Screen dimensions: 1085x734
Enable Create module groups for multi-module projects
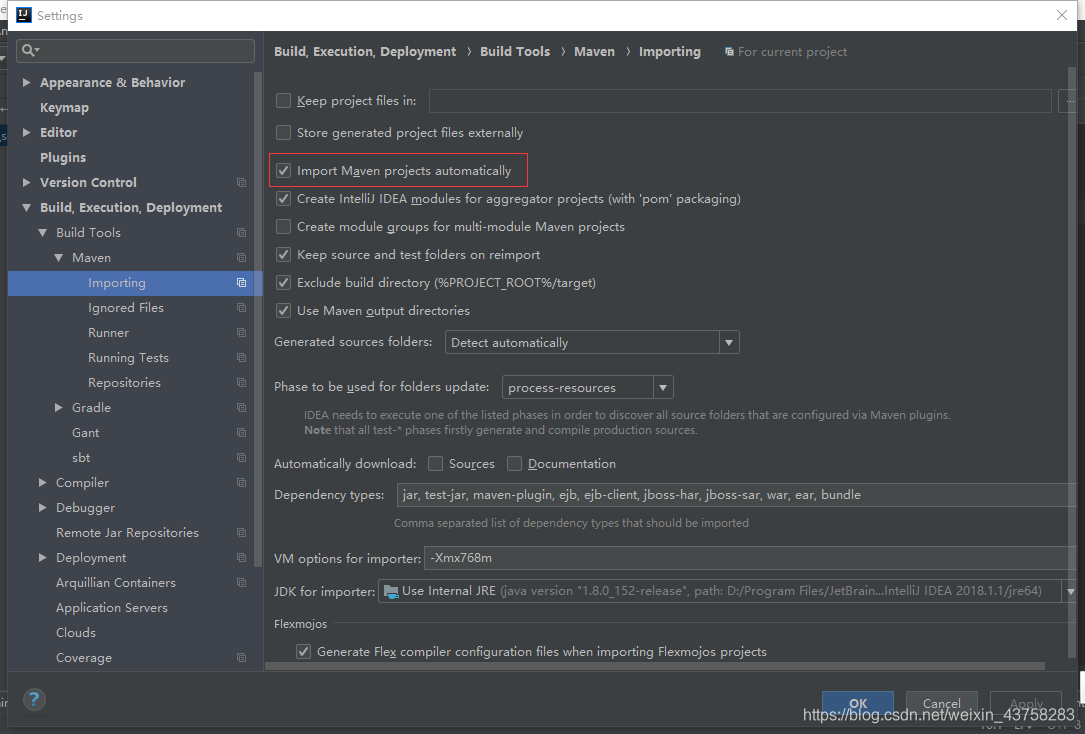coord(283,227)
